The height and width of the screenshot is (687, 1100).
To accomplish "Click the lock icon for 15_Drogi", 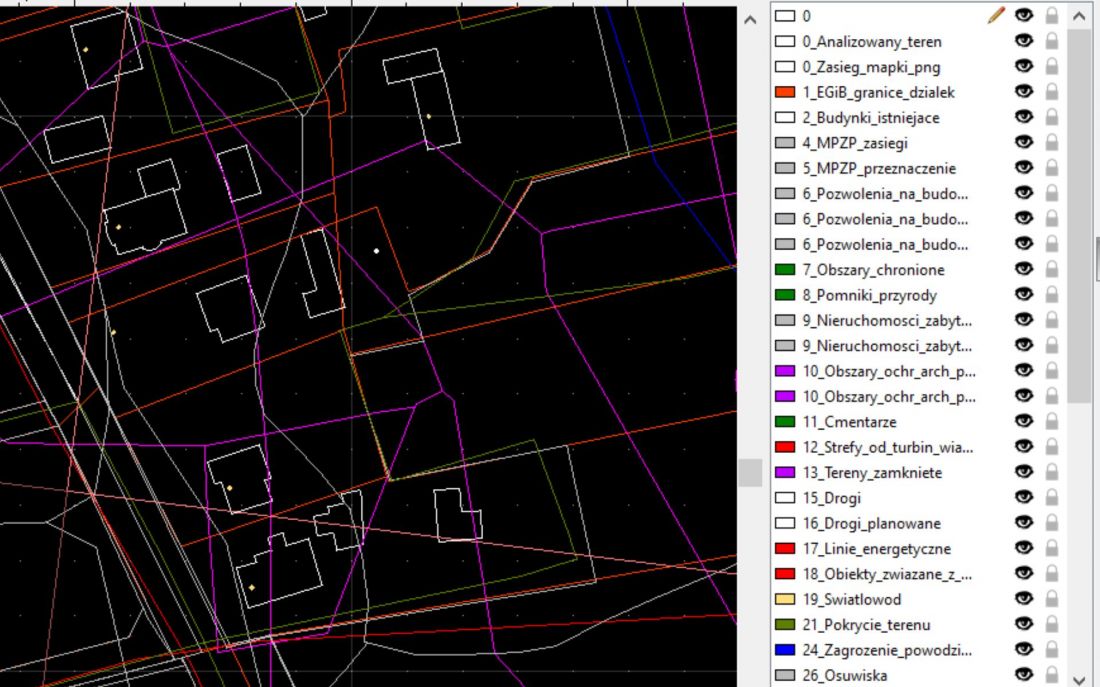I will (x=1052, y=498).
